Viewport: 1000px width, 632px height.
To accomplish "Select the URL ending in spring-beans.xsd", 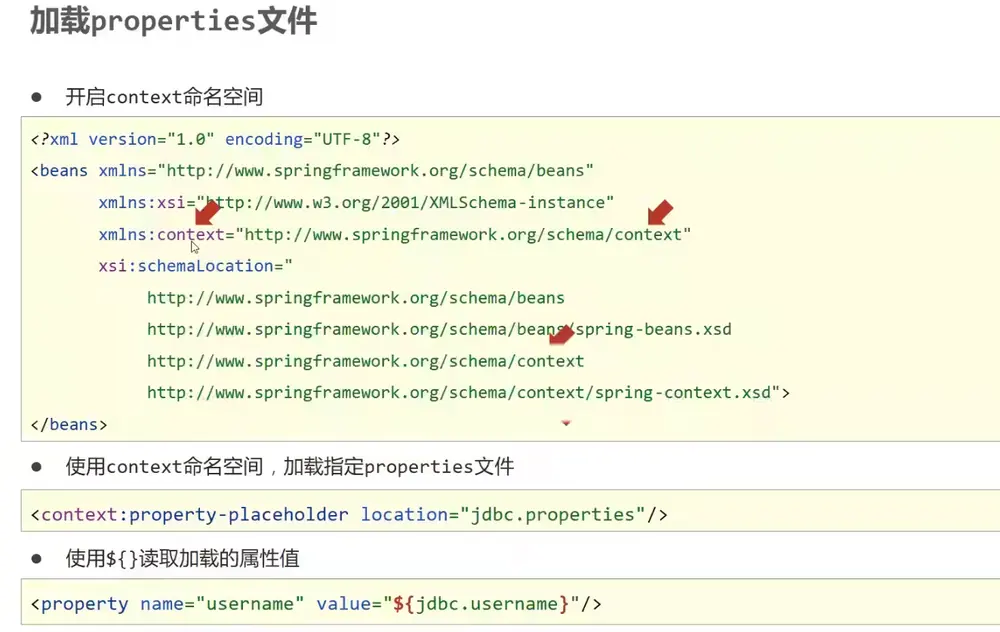I will tap(439, 330).
